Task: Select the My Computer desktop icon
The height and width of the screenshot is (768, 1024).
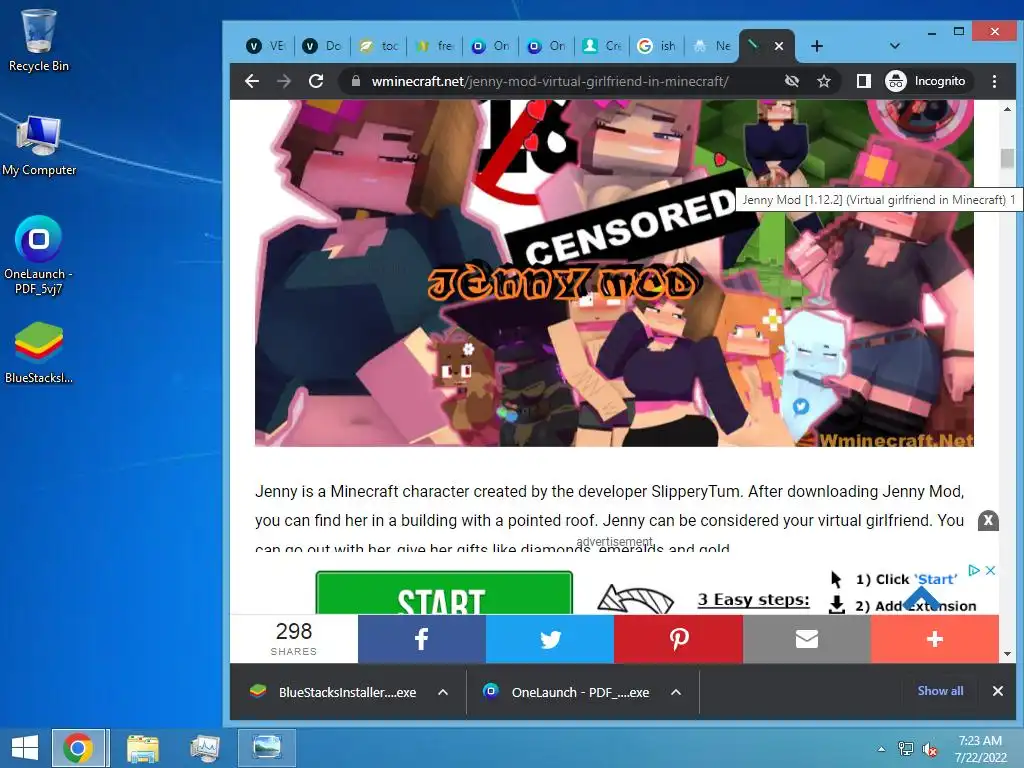Action: [39, 145]
